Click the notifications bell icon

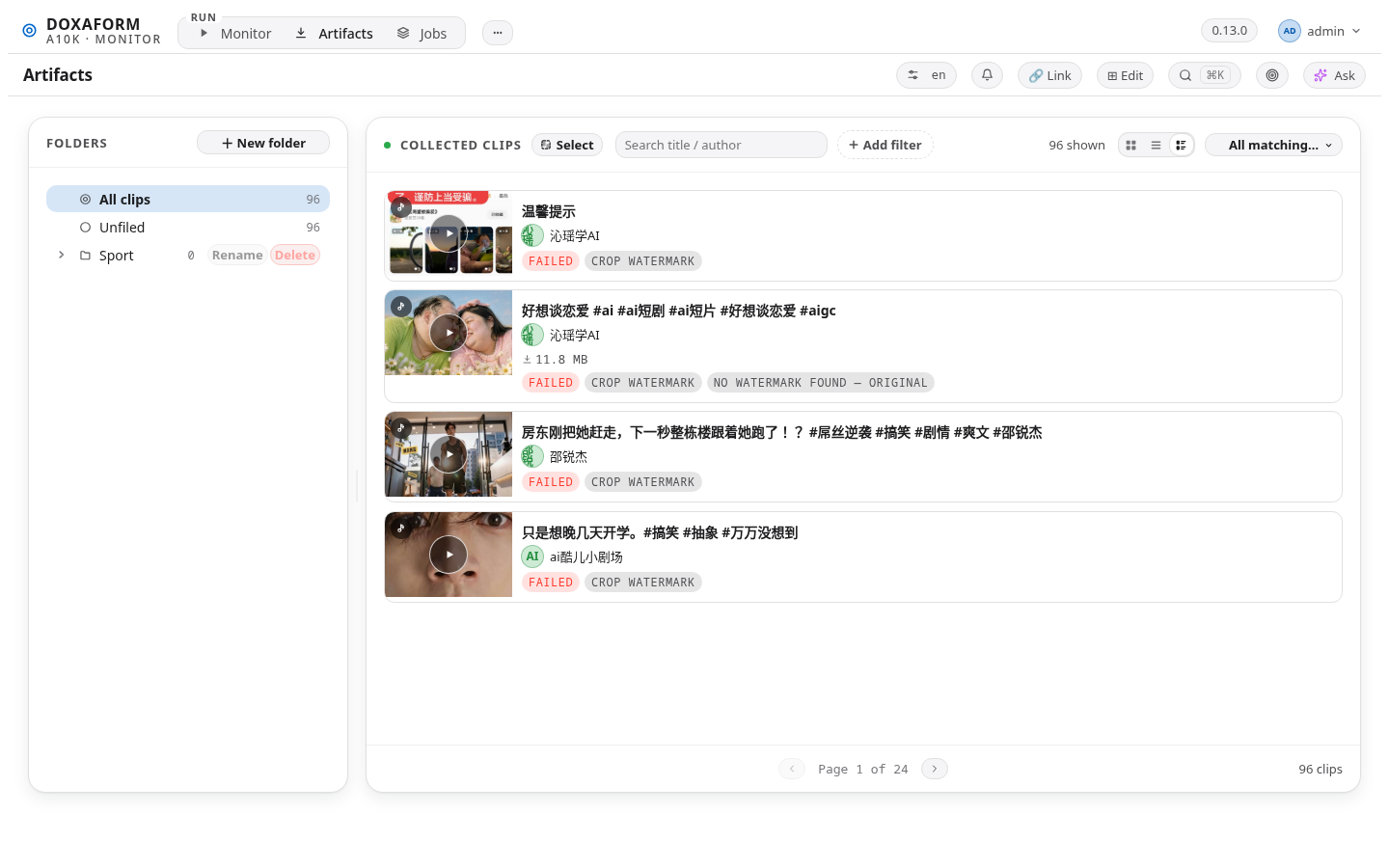click(x=987, y=75)
